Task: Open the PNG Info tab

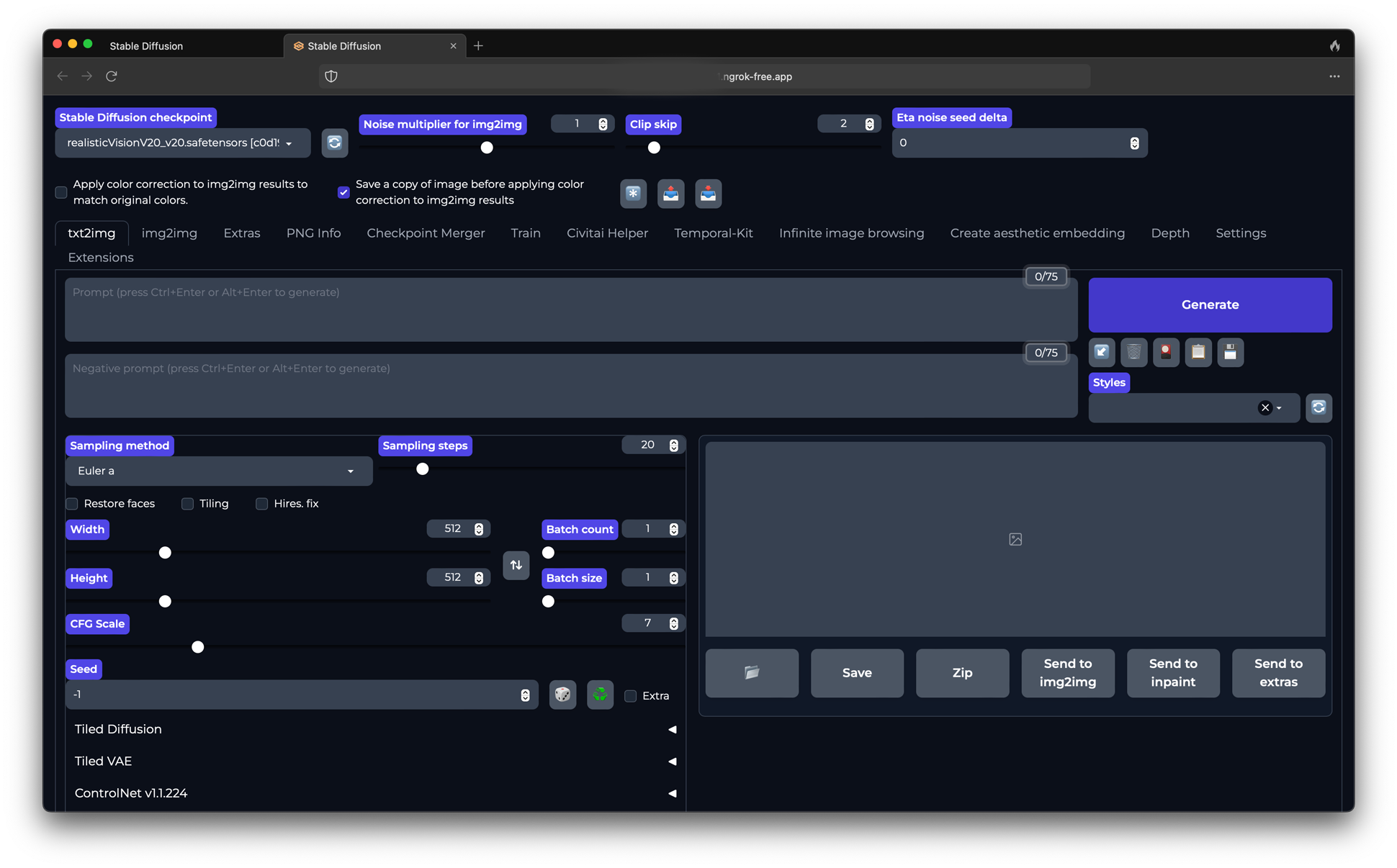Action: pos(313,233)
